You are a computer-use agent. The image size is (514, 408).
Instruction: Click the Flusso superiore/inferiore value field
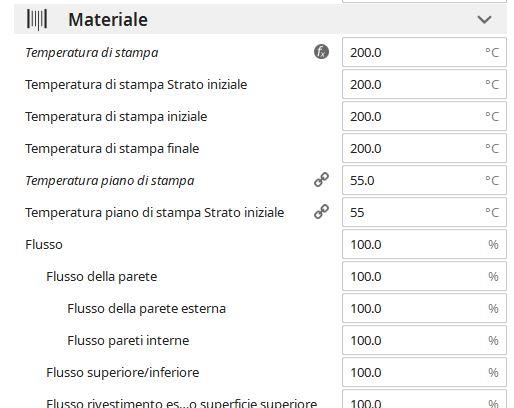coord(424,372)
